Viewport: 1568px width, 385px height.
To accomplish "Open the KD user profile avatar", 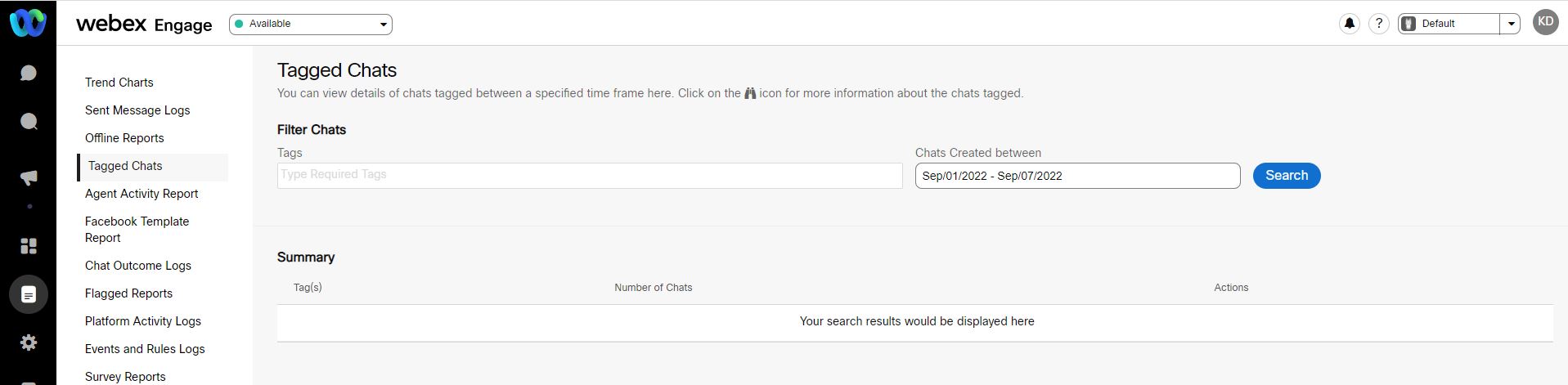I will click(x=1545, y=22).
